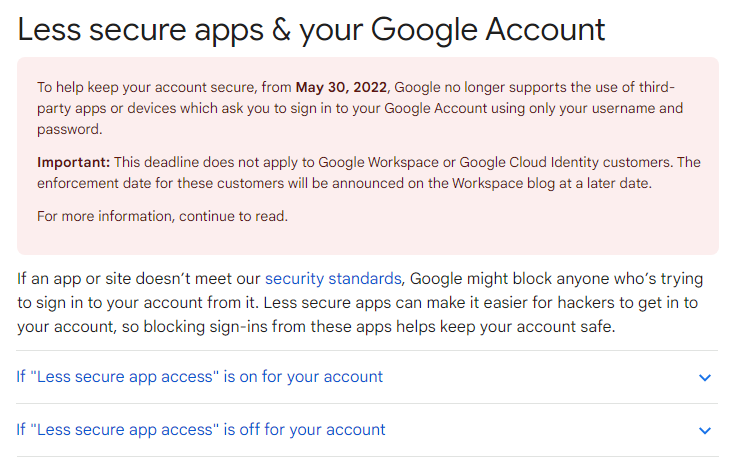Viewport: 745px width, 466px height.
Task: Expand the chevron for "access is off" section
Action: (705, 431)
